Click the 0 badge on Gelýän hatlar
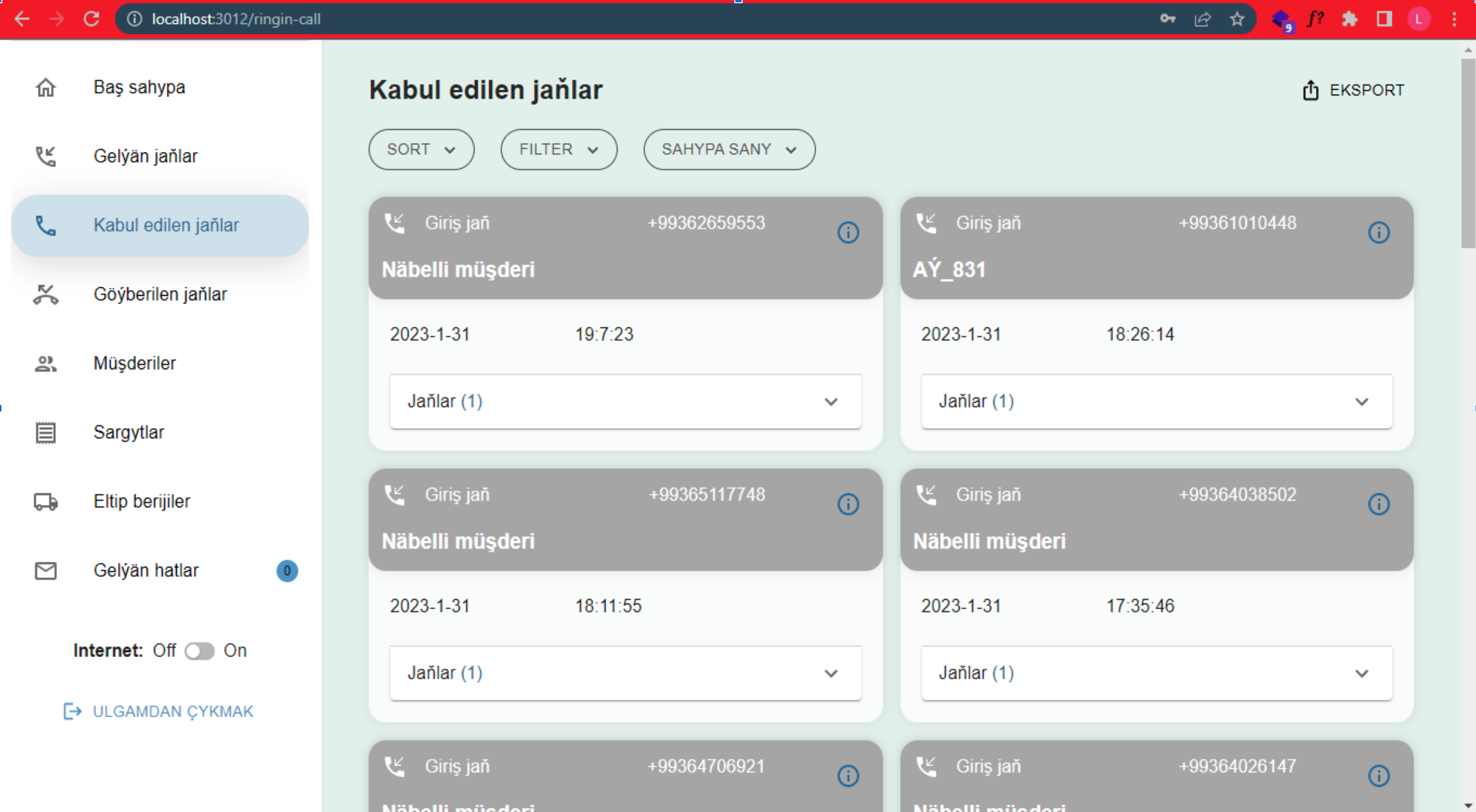The image size is (1476, 812). point(287,571)
